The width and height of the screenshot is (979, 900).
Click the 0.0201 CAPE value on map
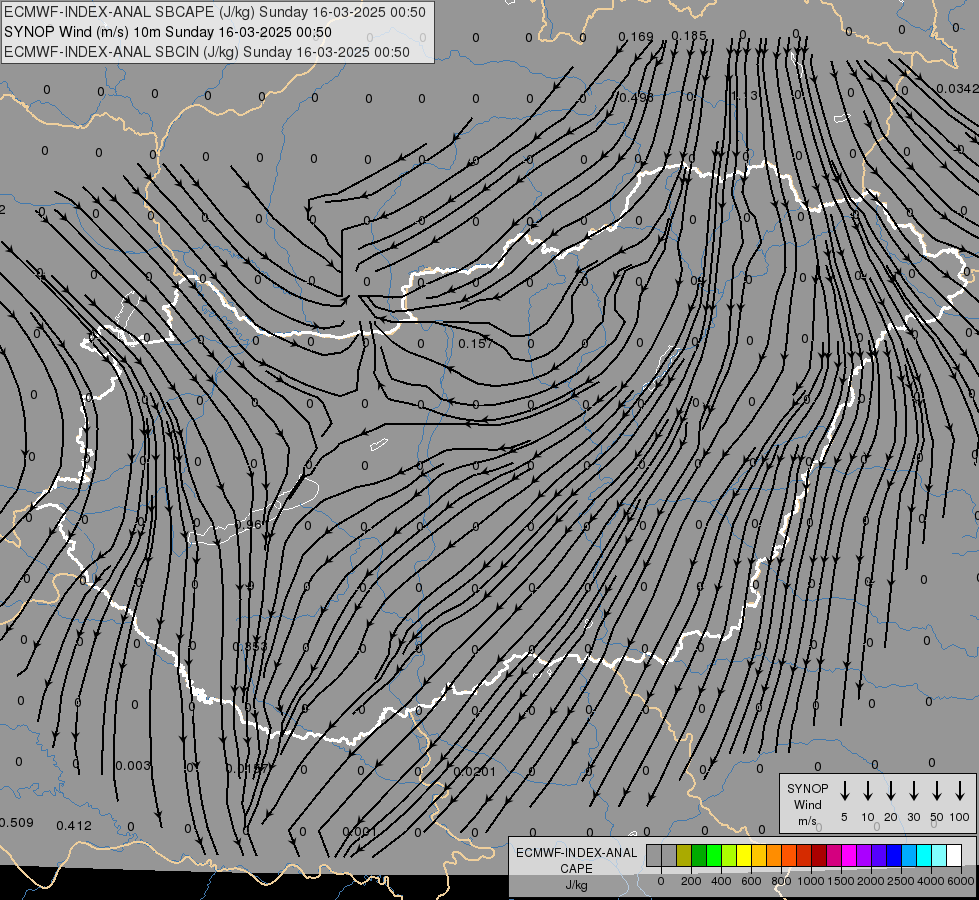(x=475, y=772)
